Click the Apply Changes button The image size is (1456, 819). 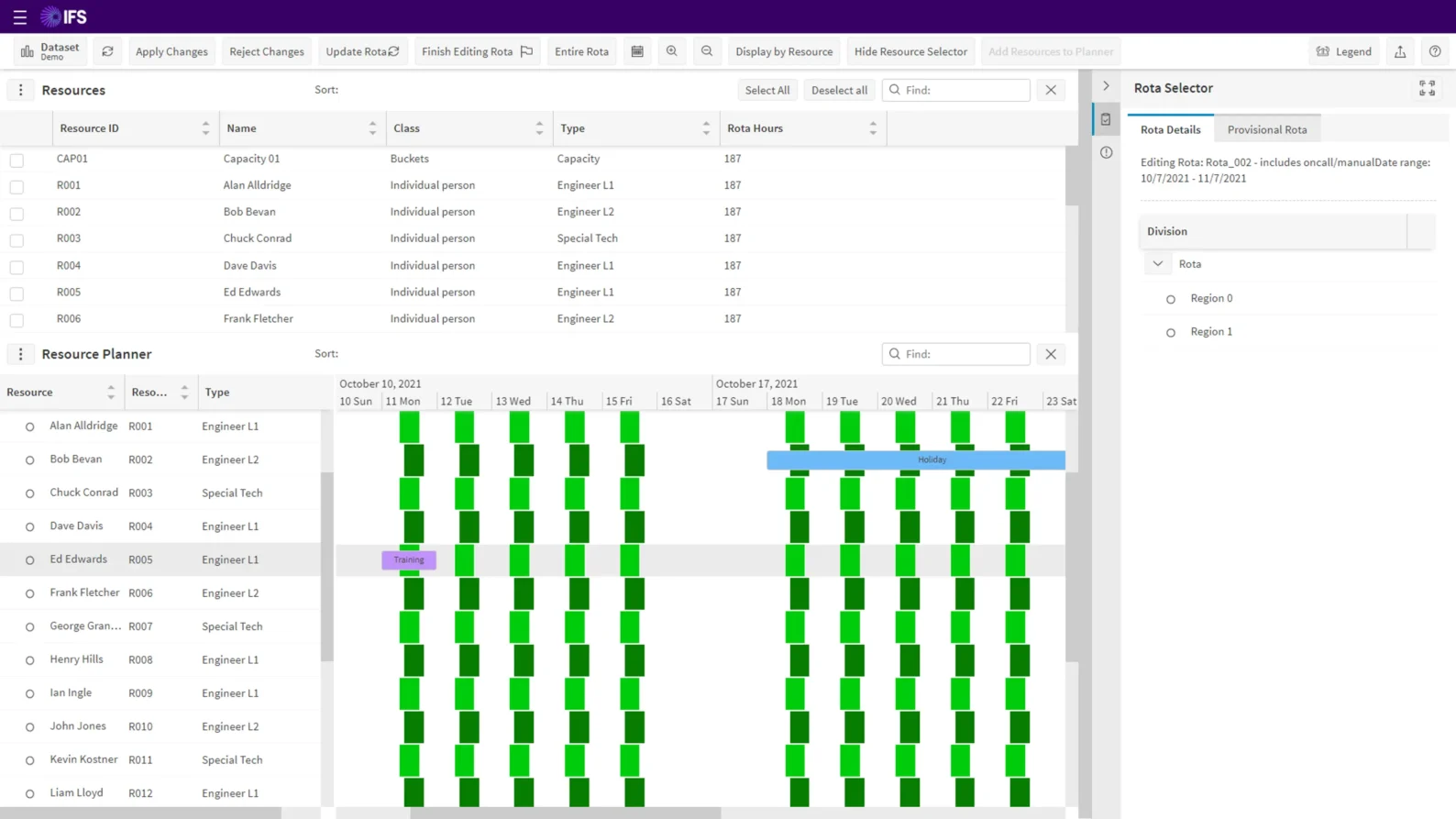tap(171, 51)
